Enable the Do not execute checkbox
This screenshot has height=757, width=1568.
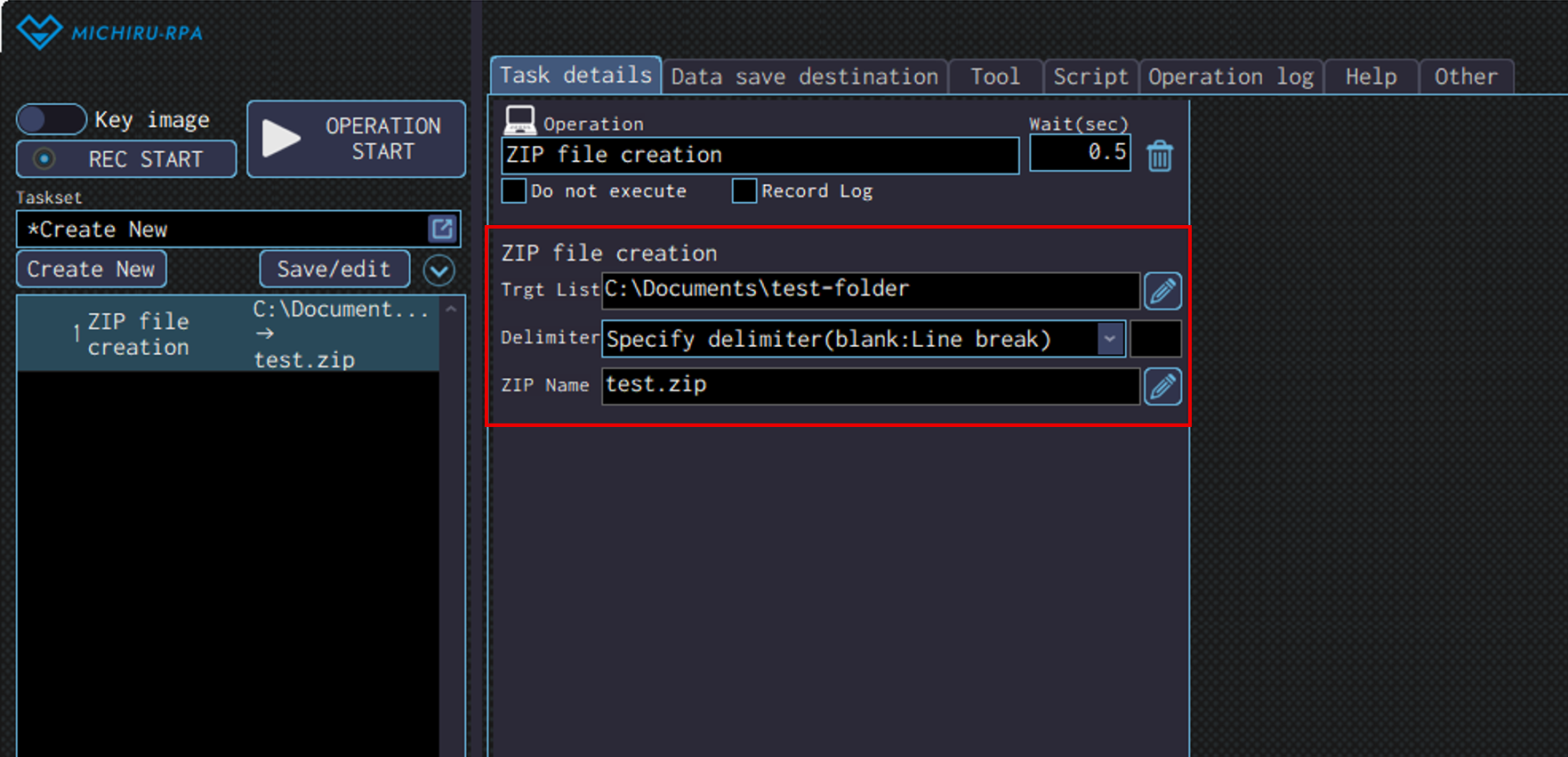(514, 191)
